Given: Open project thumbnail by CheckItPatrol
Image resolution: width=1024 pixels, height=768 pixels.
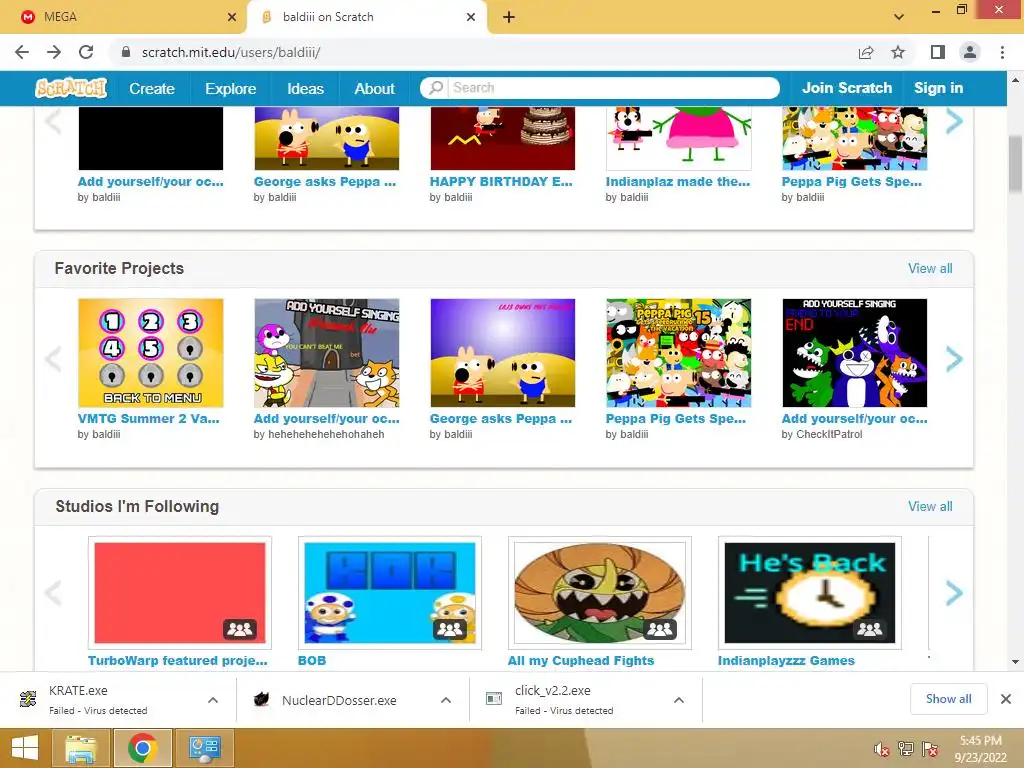Looking at the screenshot, I should 855,353.
